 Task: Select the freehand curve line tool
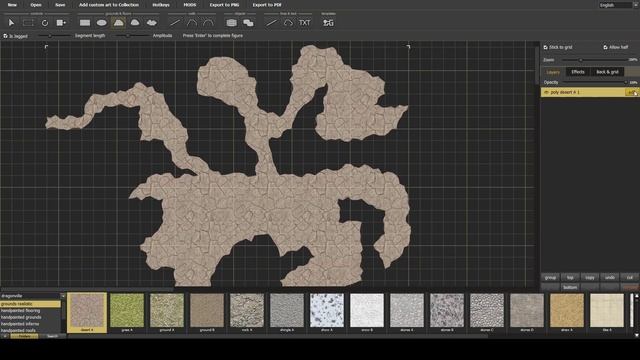(x=288, y=23)
